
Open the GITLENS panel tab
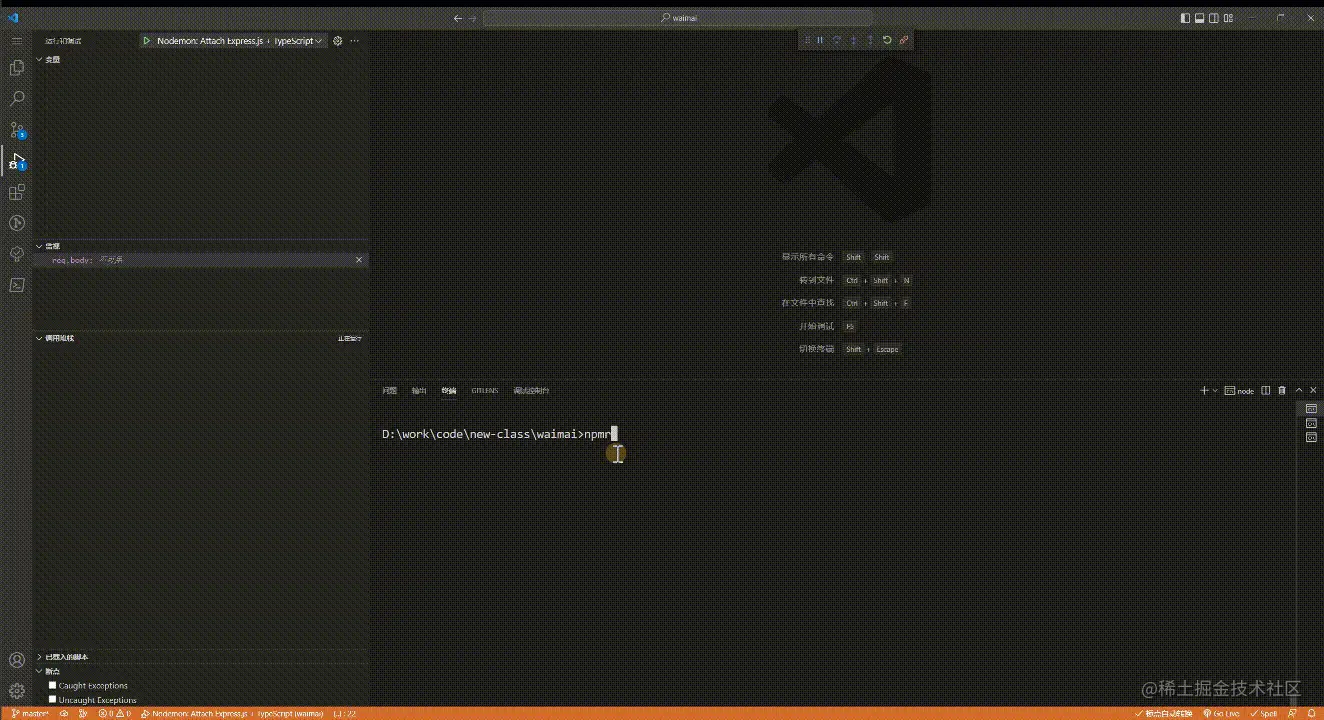(x=484, y=390)
